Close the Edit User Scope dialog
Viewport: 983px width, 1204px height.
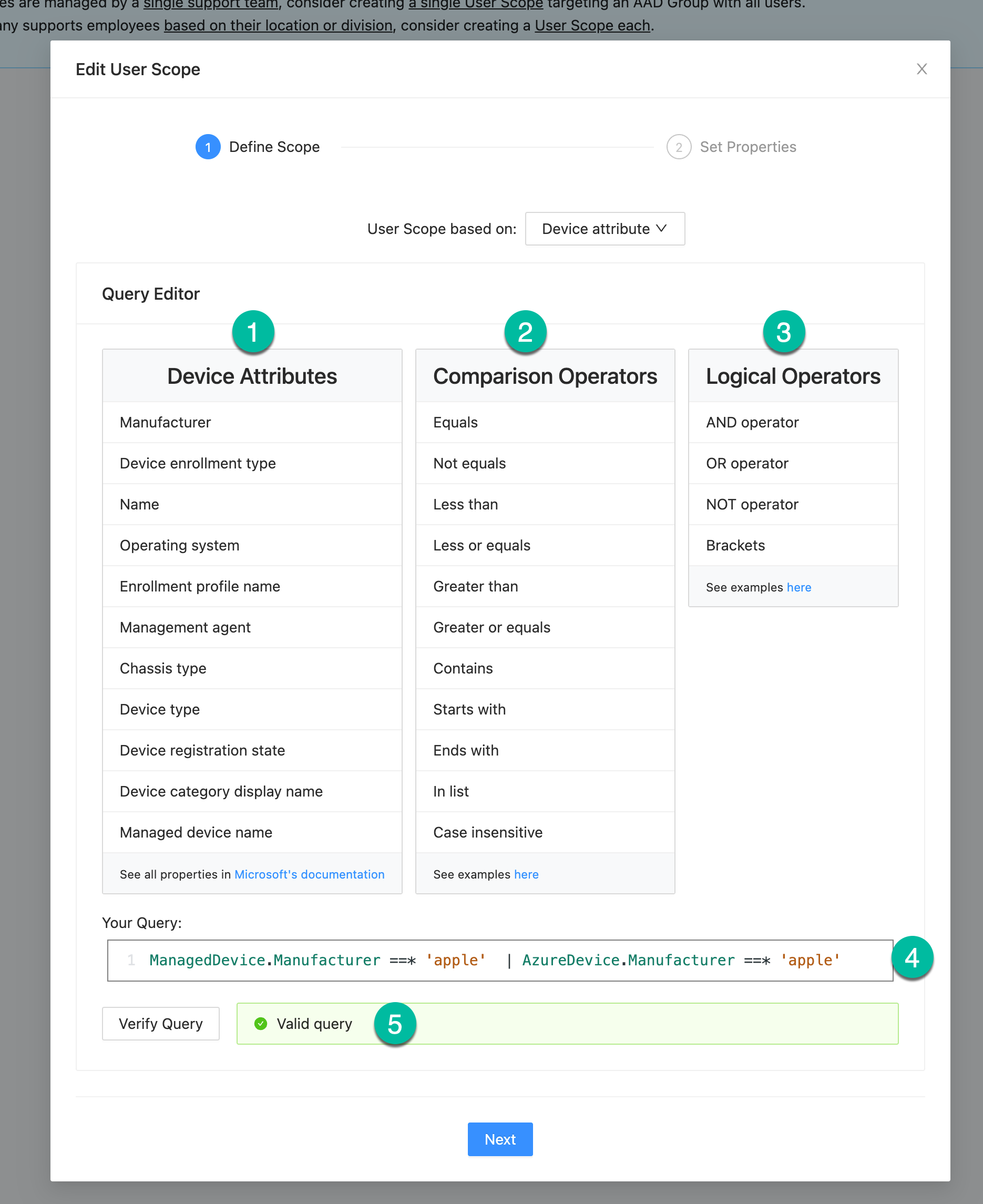[921, 69]
